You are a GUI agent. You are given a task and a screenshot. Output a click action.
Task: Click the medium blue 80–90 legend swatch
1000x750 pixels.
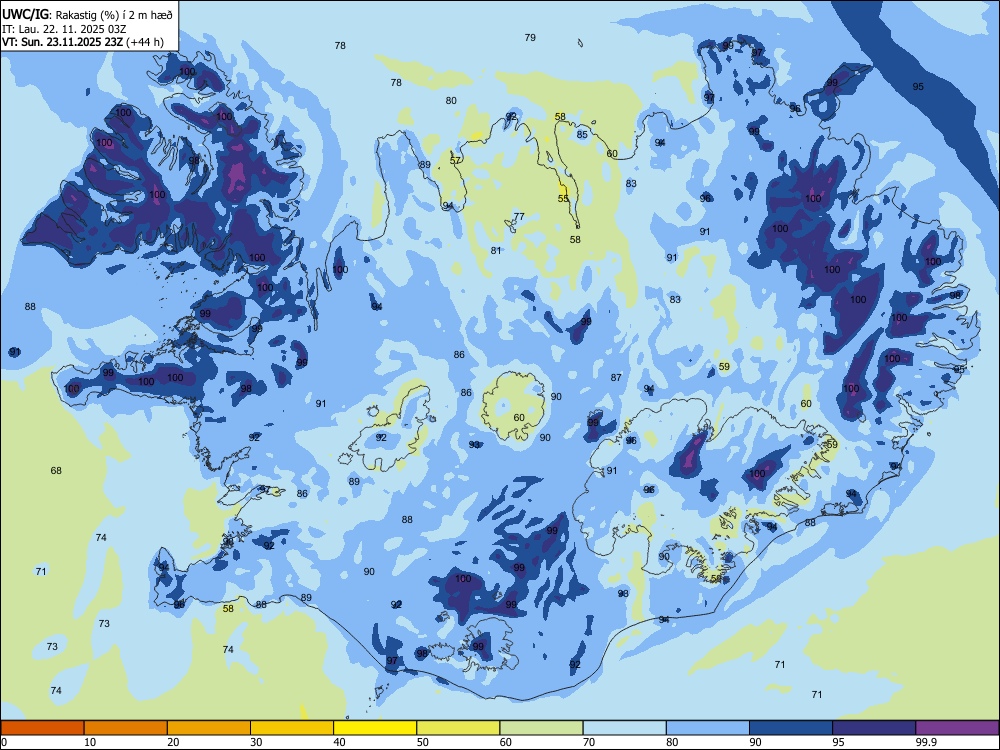708,728
